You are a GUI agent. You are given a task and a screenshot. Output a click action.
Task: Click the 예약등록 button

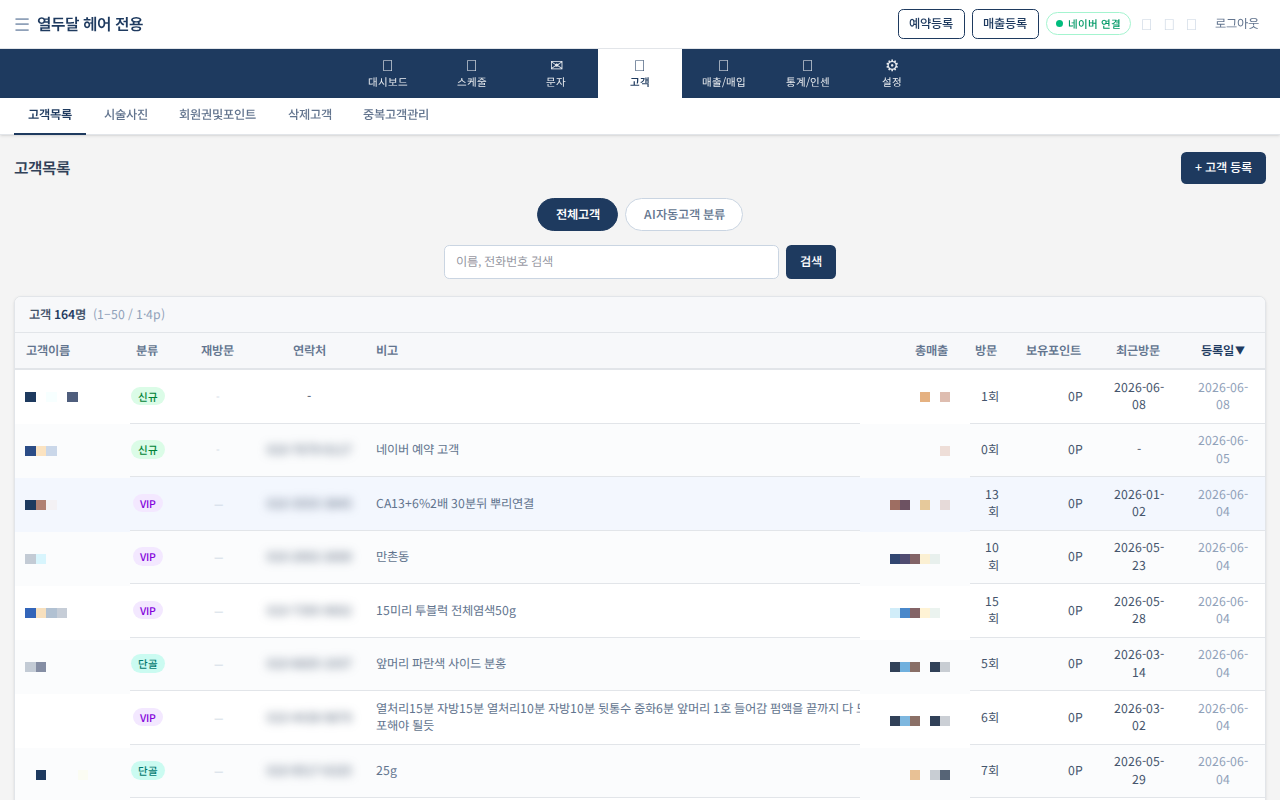click(931, 24)
